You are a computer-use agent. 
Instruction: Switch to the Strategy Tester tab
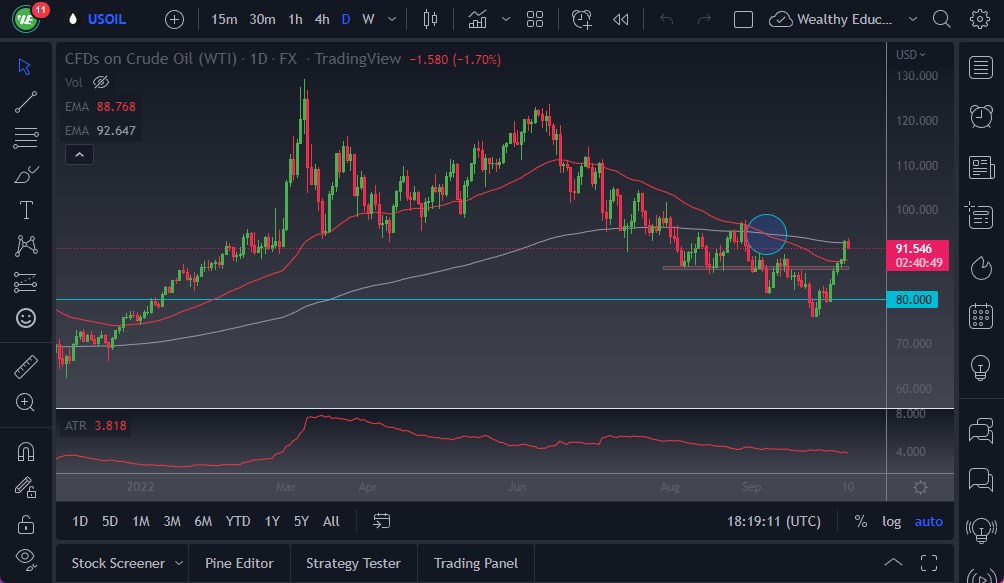tap(353, 563)
